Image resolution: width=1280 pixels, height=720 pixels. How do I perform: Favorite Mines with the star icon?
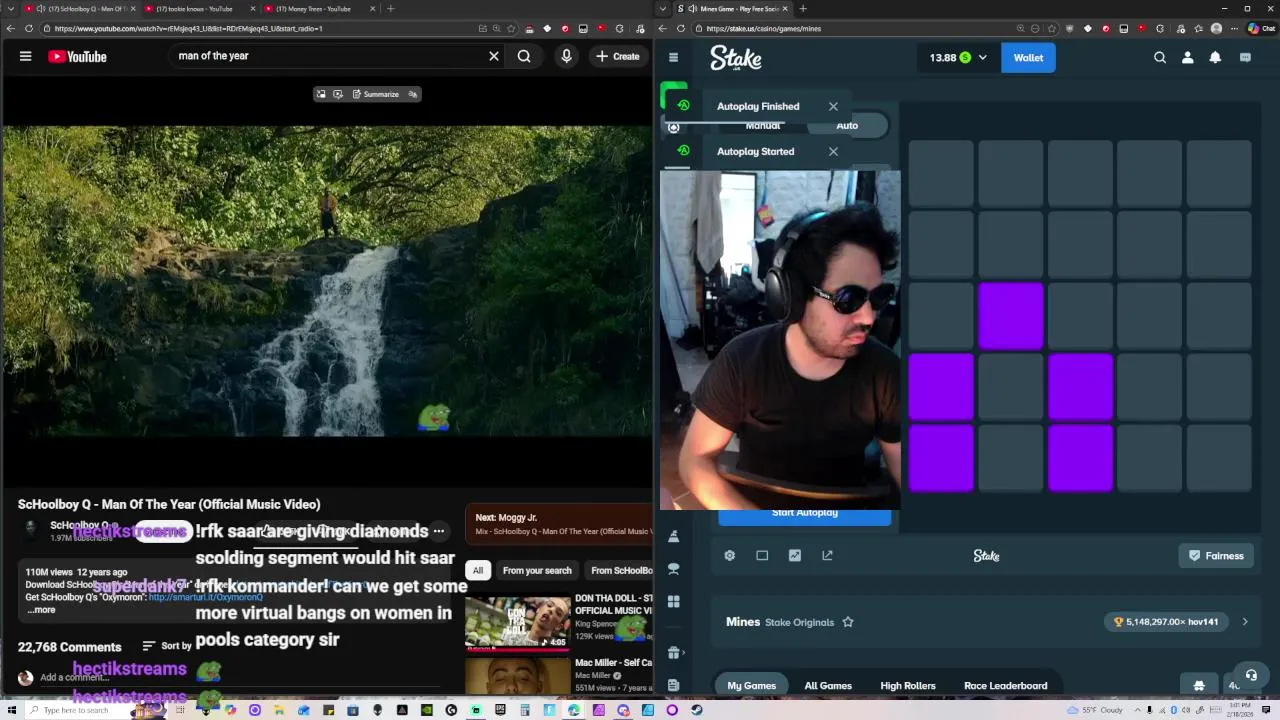(848, 622)
